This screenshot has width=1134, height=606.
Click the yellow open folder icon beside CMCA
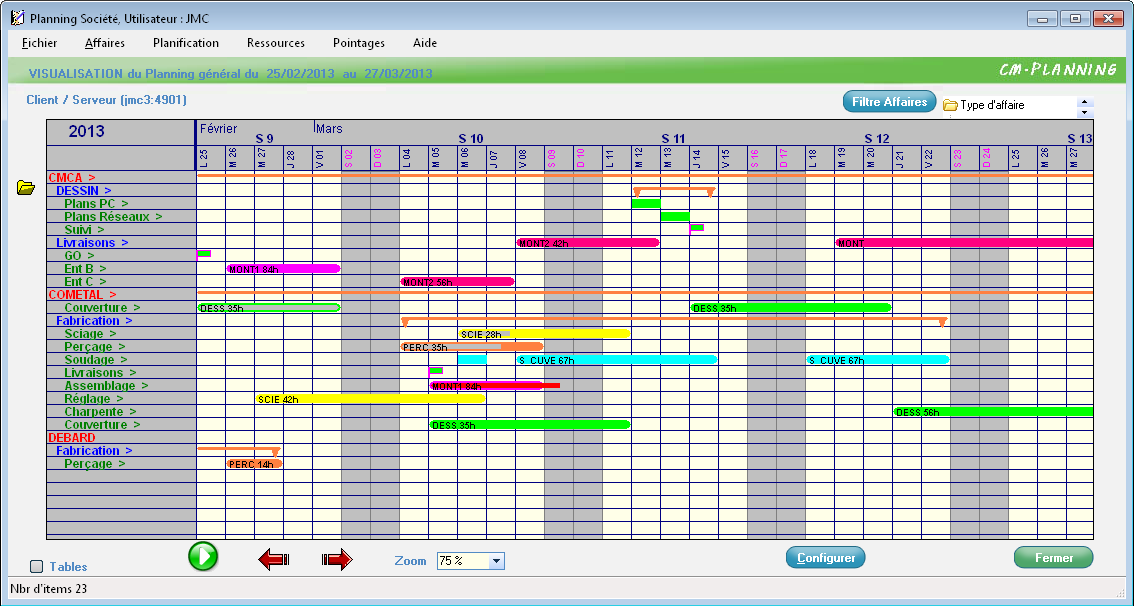[26, 187]
